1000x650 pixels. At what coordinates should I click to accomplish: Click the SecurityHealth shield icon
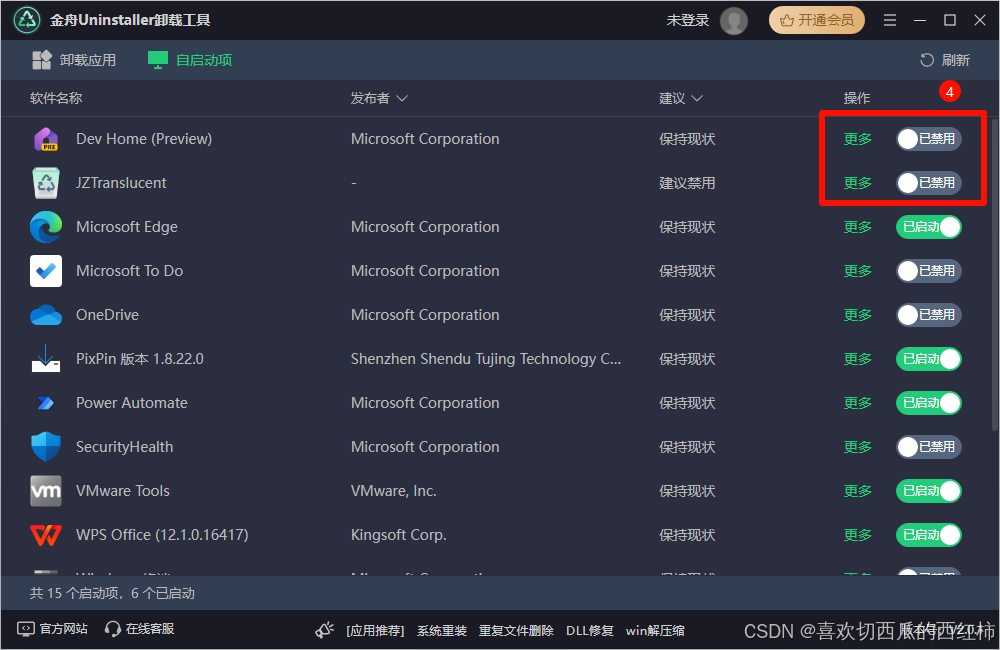(46, 447)
